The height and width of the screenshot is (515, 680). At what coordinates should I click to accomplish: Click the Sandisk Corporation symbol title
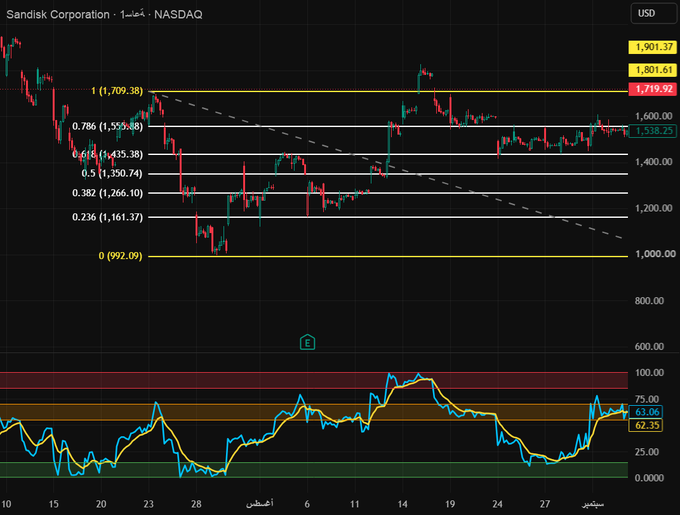58,14
